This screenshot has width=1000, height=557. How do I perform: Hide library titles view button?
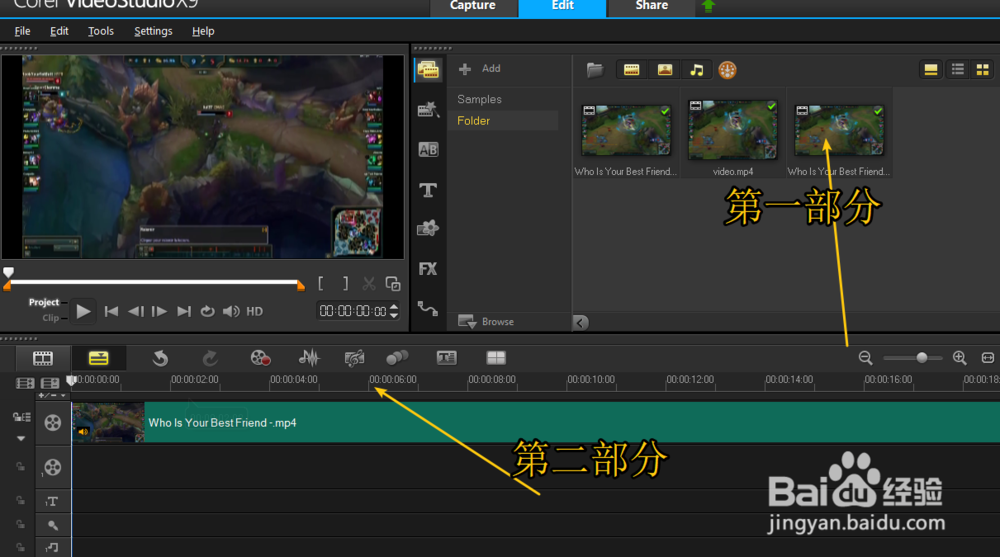(x=931, y=70)
